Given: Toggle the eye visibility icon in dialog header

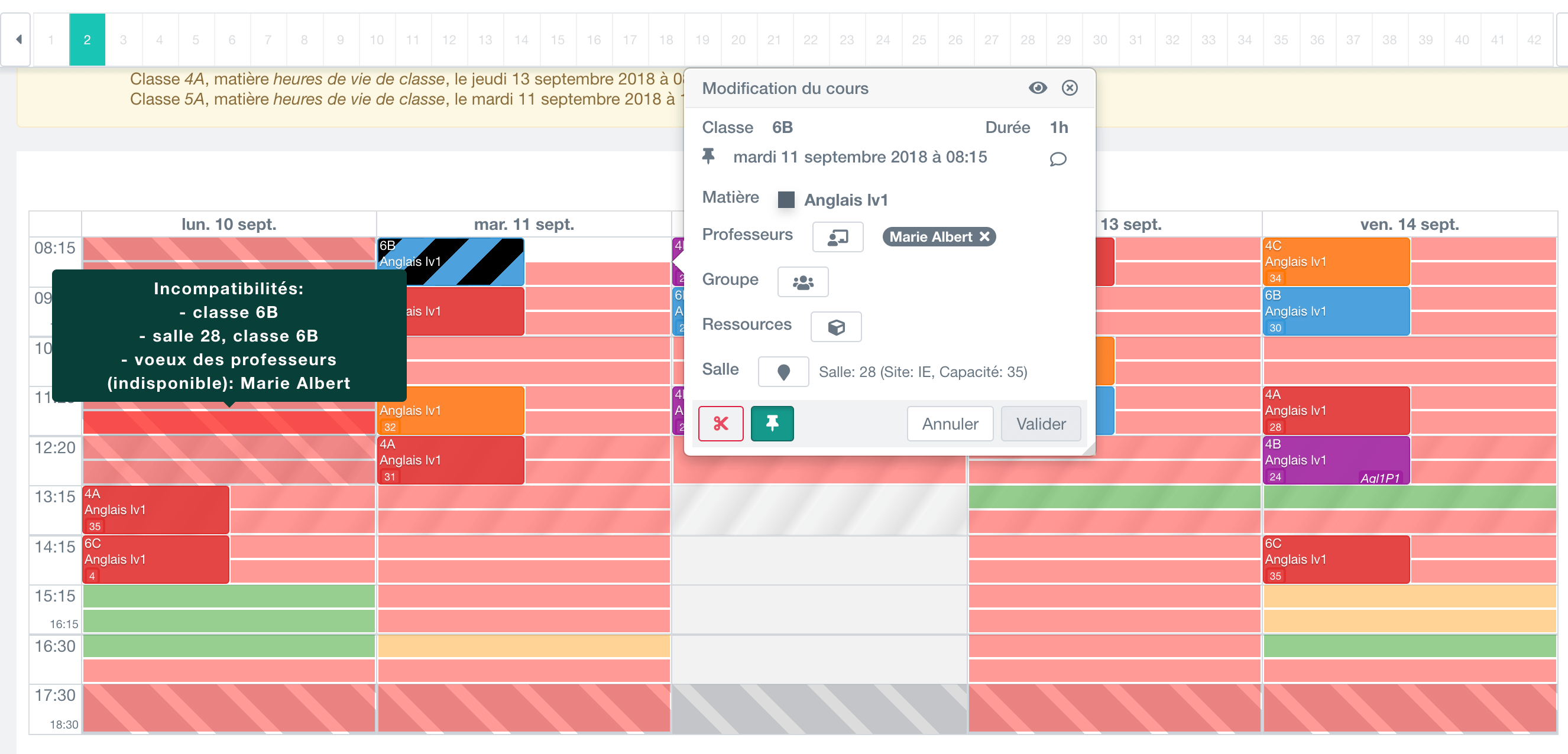Looking at the screenshot, I should click(x=1037, y=87).
